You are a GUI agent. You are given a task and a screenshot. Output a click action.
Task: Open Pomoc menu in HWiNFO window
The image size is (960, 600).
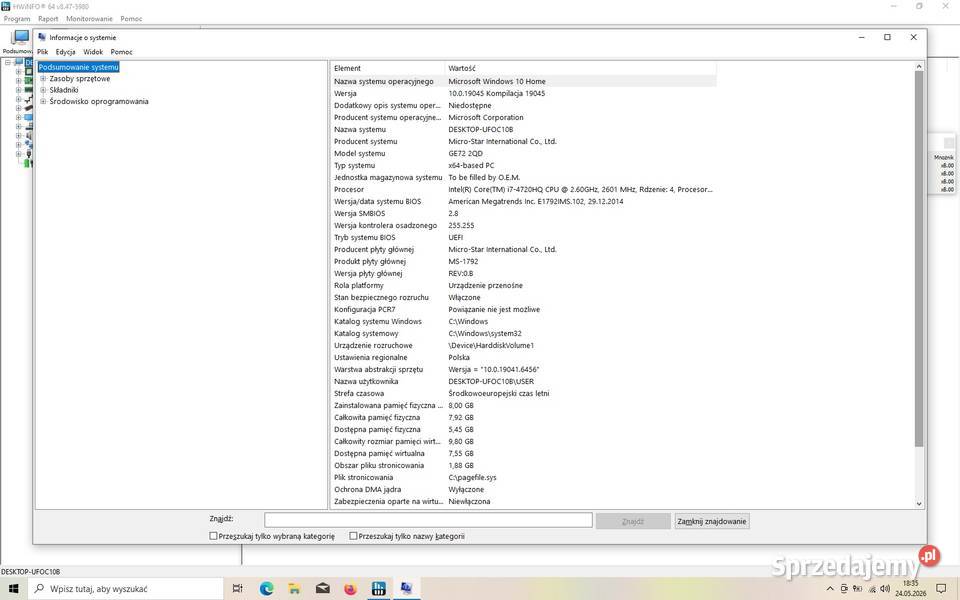click(x=131, y=19)
